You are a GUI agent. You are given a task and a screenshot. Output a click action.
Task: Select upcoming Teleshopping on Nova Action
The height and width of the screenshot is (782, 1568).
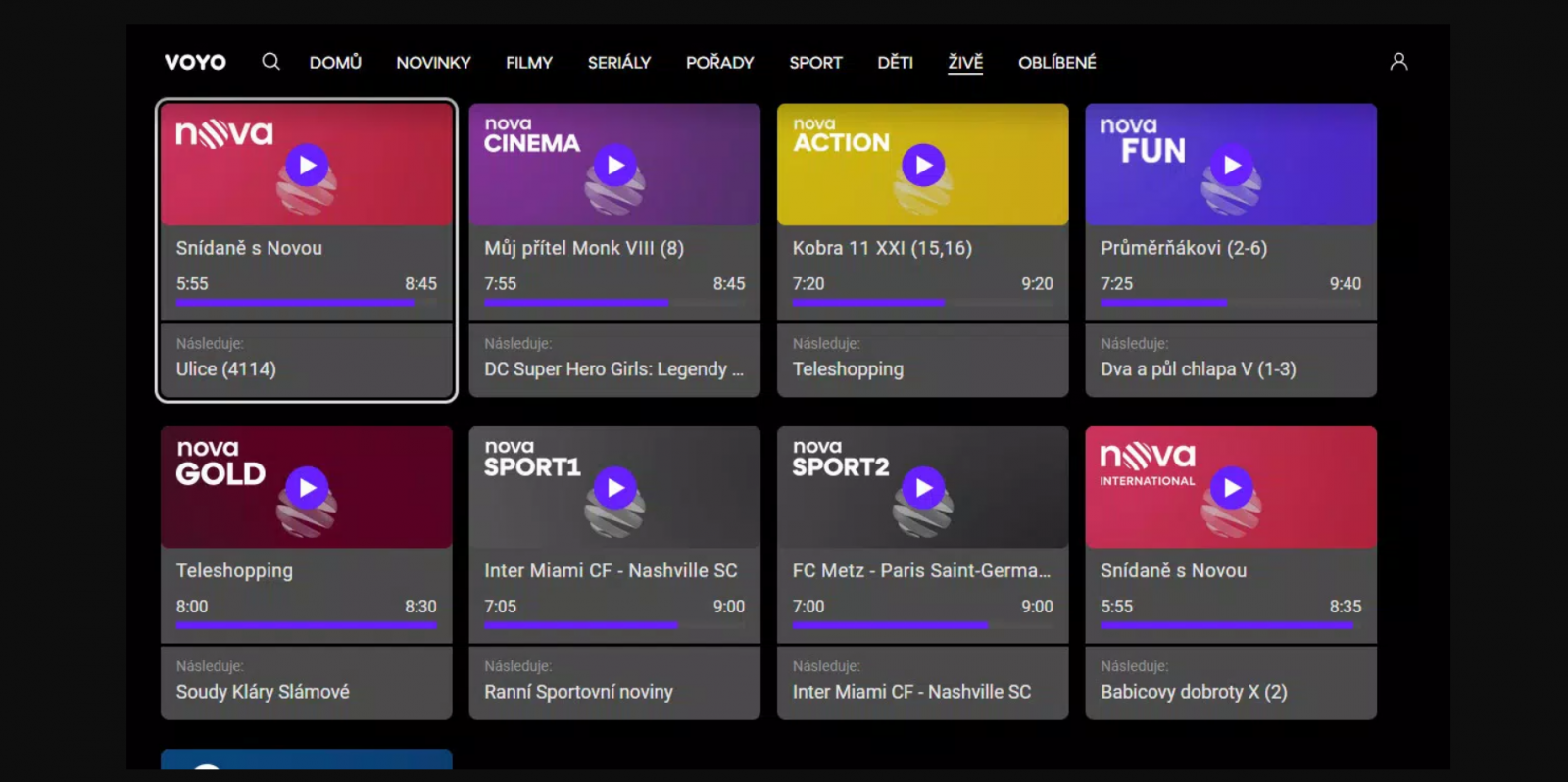click(x=848, y=369)
